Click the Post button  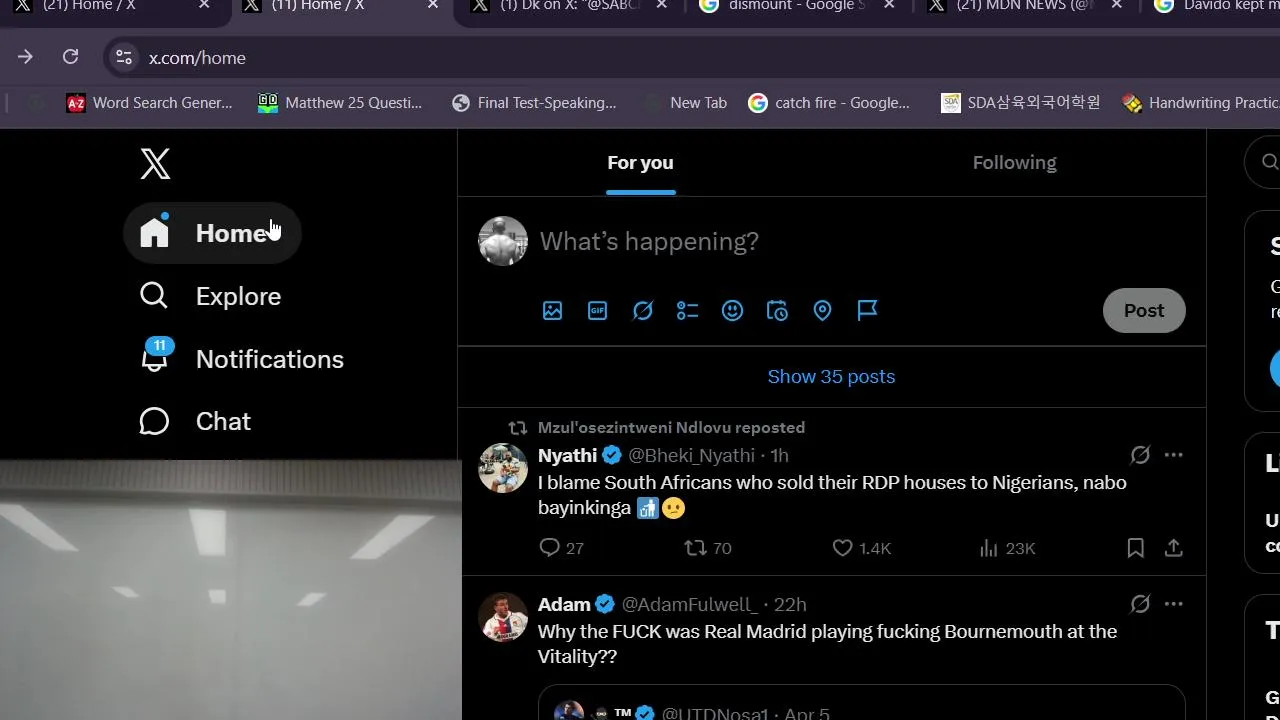1144,311
